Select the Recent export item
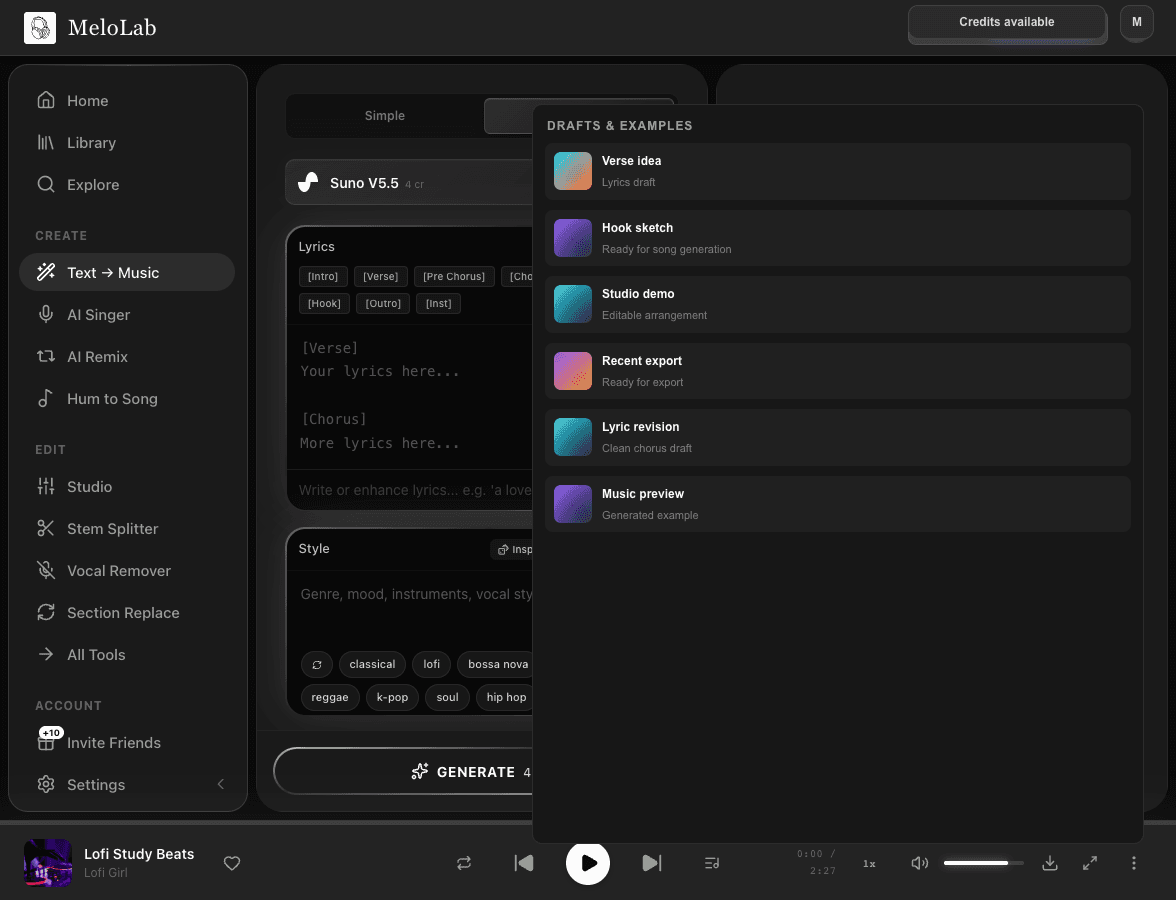The height and width of the screenshot is (900, 1176). [838, 371]
